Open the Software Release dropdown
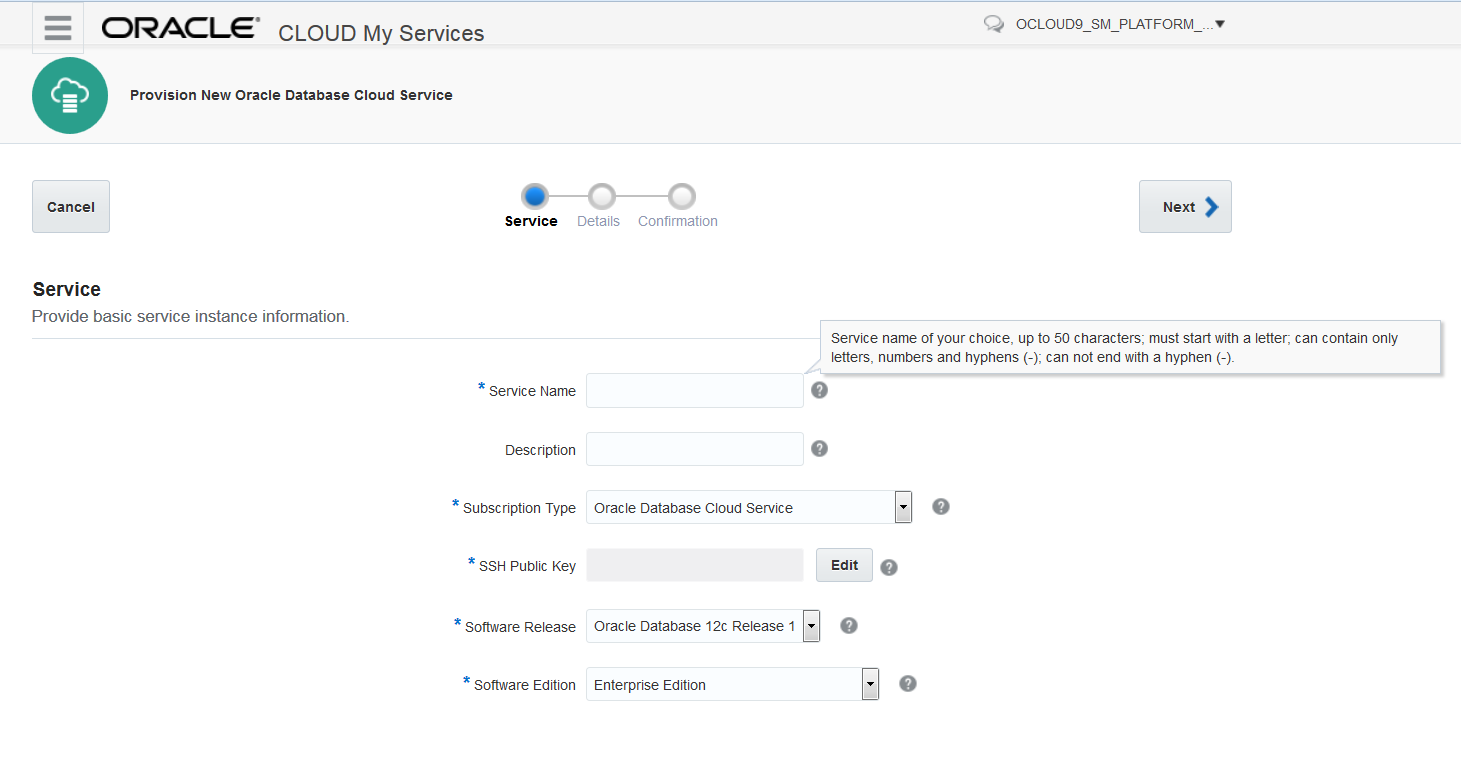The width and height of the screenshot is (1461, 778). (811, 625)
